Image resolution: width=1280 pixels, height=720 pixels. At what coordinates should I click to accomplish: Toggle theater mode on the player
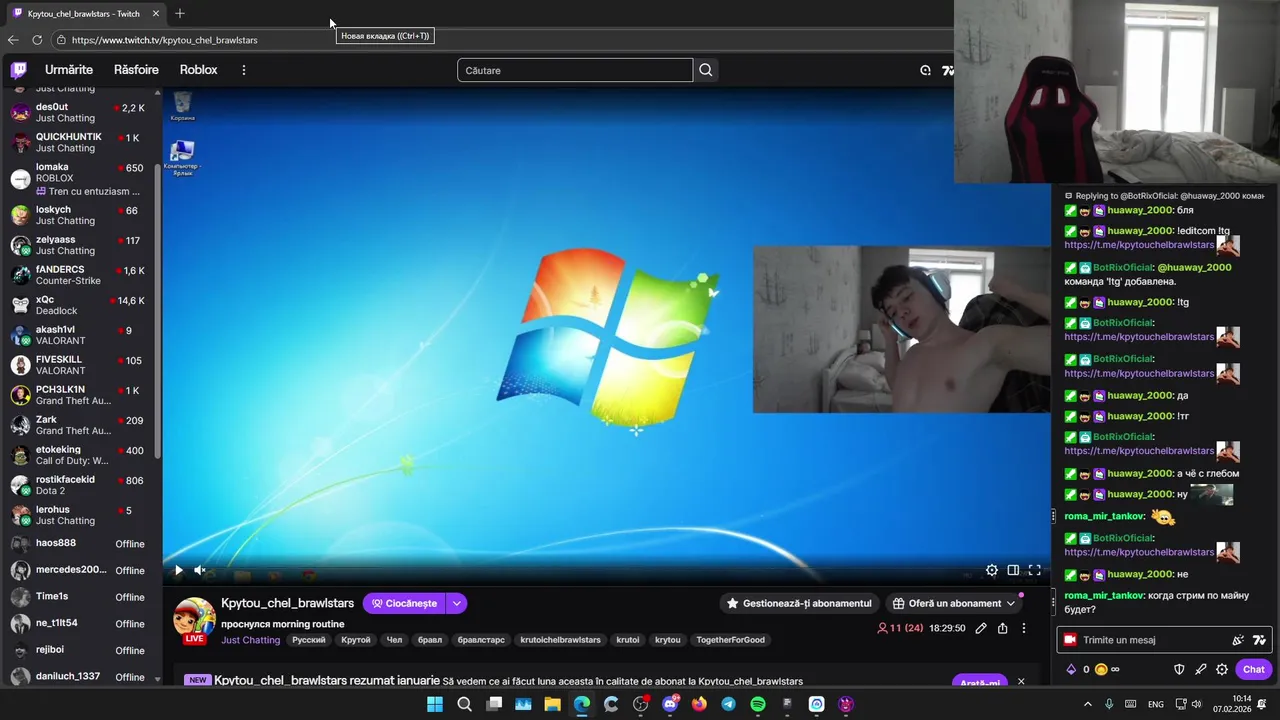1013,570
